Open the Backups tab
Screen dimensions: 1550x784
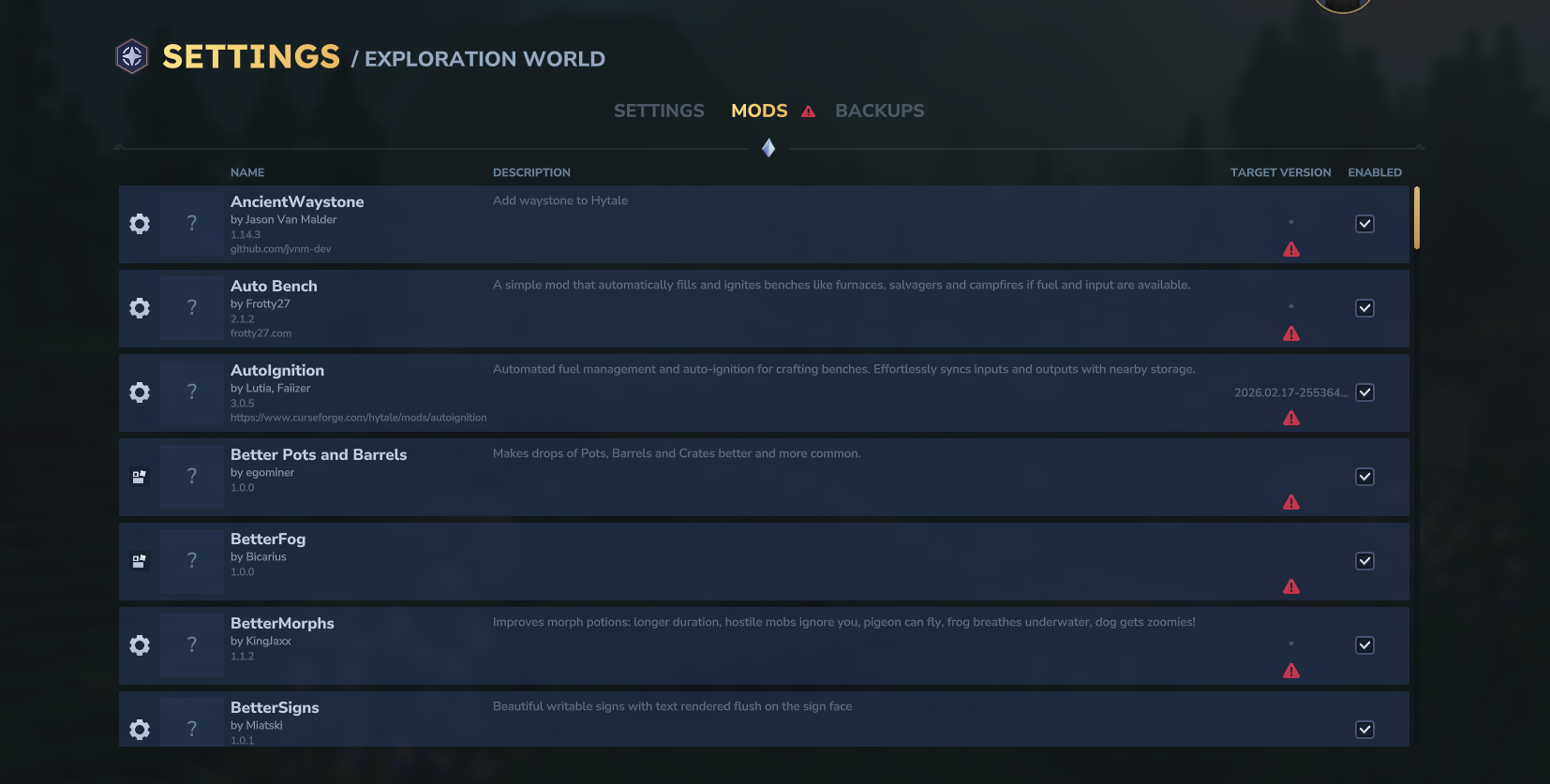879,111
